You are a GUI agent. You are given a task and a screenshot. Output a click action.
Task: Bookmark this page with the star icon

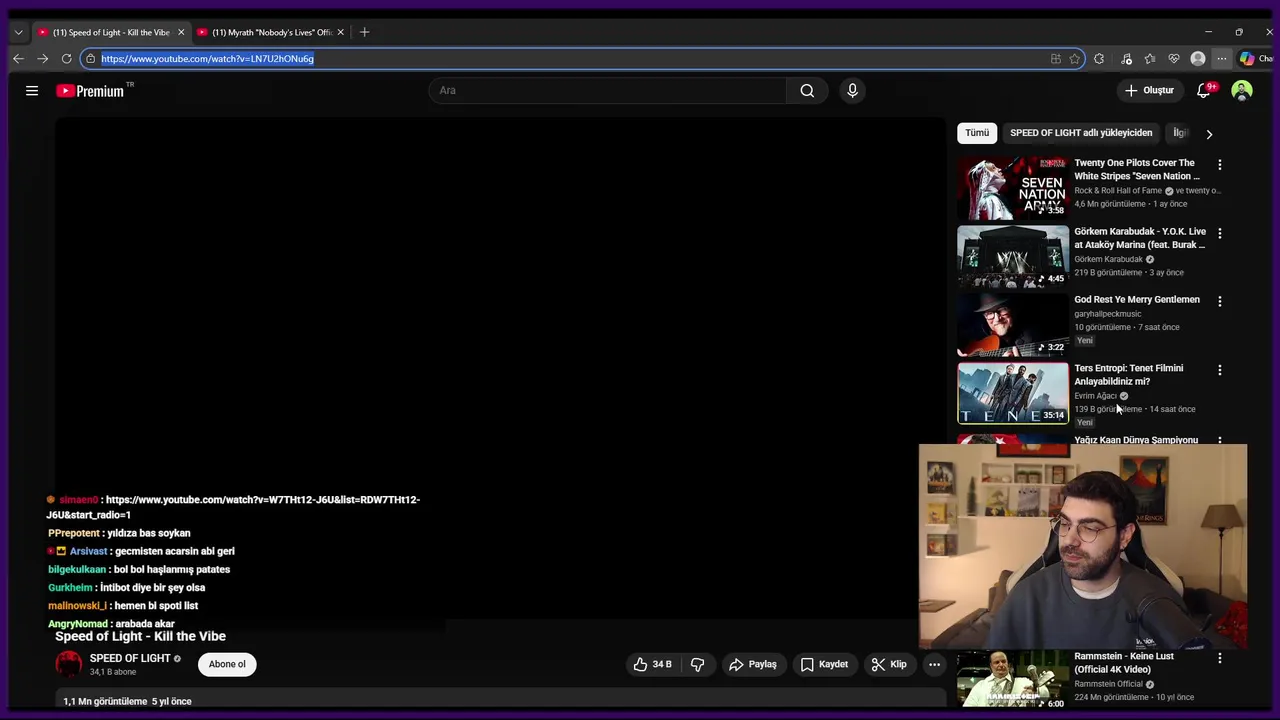point(1074,59)
